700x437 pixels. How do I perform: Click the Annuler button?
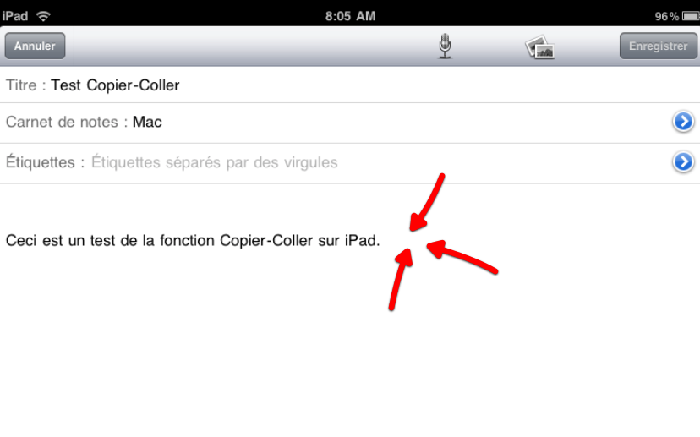pyautogui.click(x=35, y=46)
